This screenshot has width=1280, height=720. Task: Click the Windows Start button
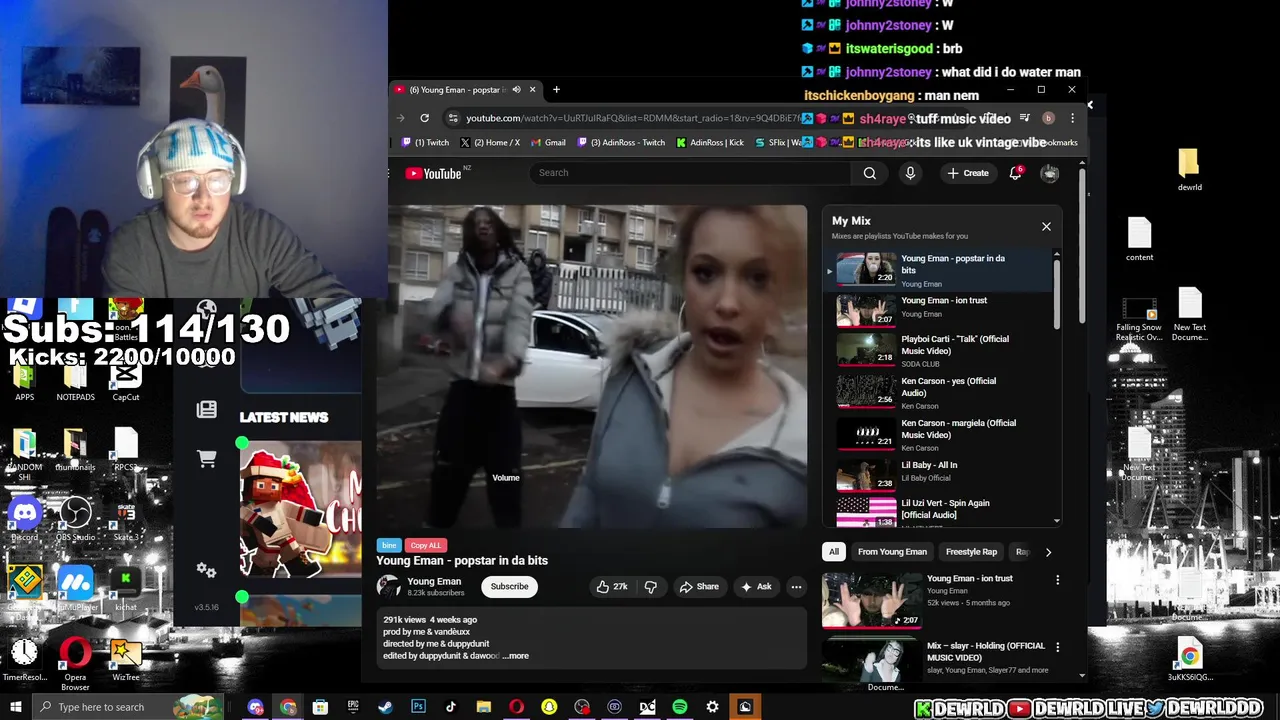[x=15, y=707]
